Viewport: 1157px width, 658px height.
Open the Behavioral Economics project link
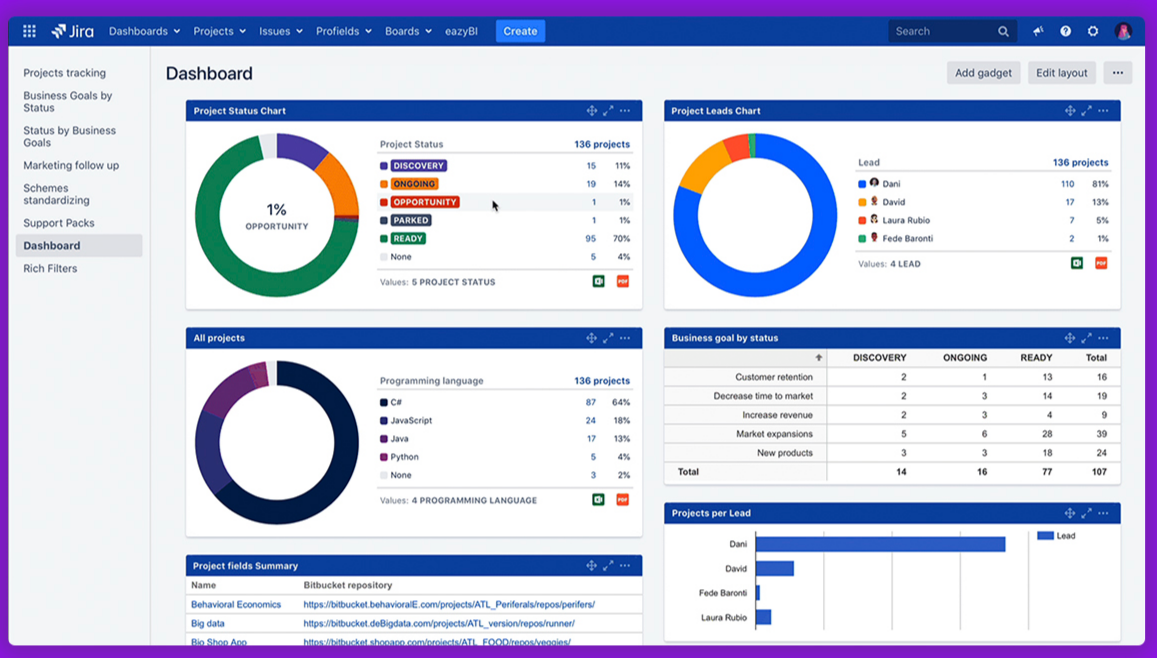[236, 604]
